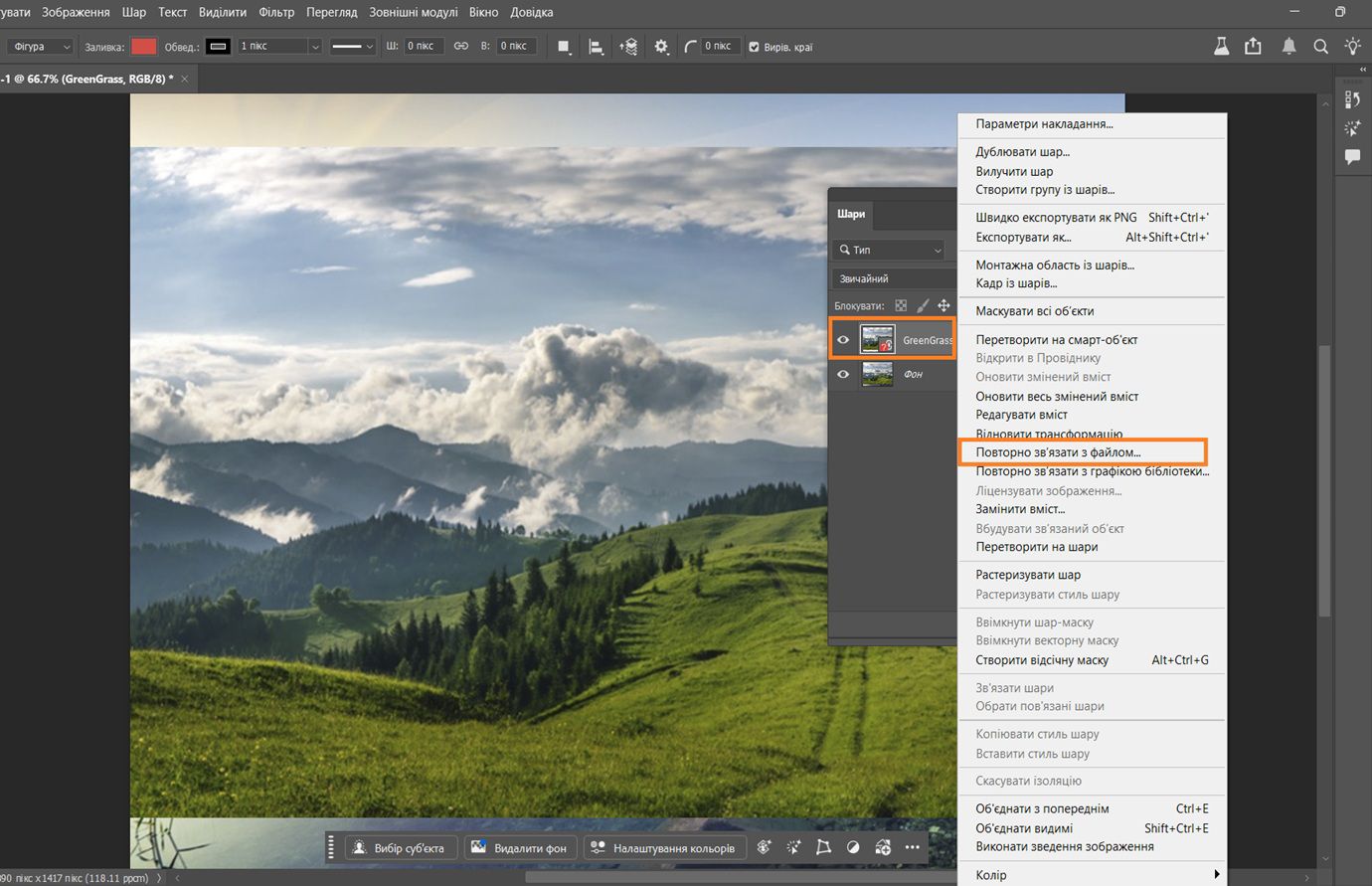
Task: Click the notifications bell icon
Action: [1288, 47]
